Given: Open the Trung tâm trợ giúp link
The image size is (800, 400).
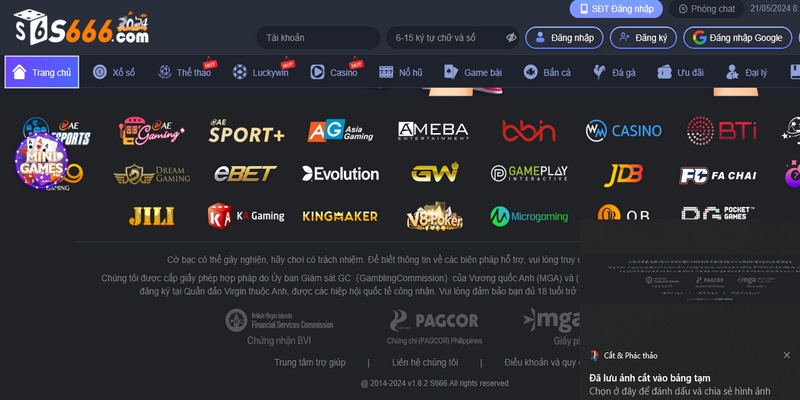Looking at the screenshot, I should (x=310, y=362).
